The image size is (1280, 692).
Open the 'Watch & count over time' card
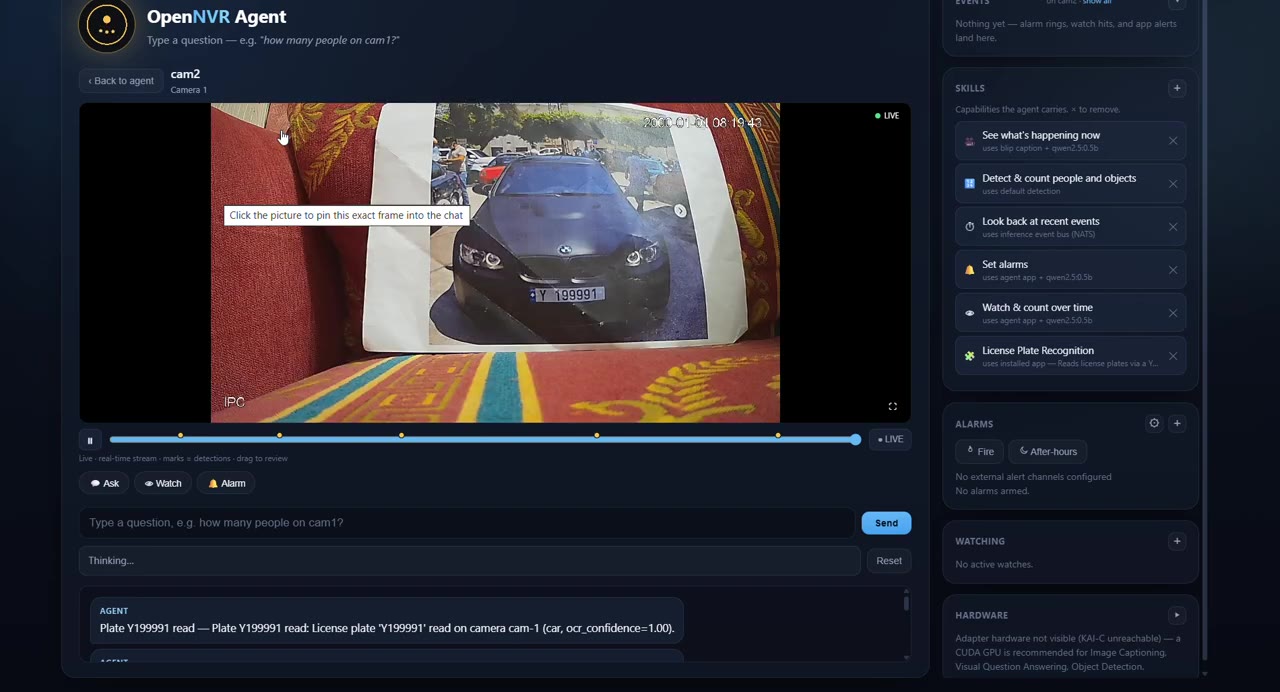1070,313
